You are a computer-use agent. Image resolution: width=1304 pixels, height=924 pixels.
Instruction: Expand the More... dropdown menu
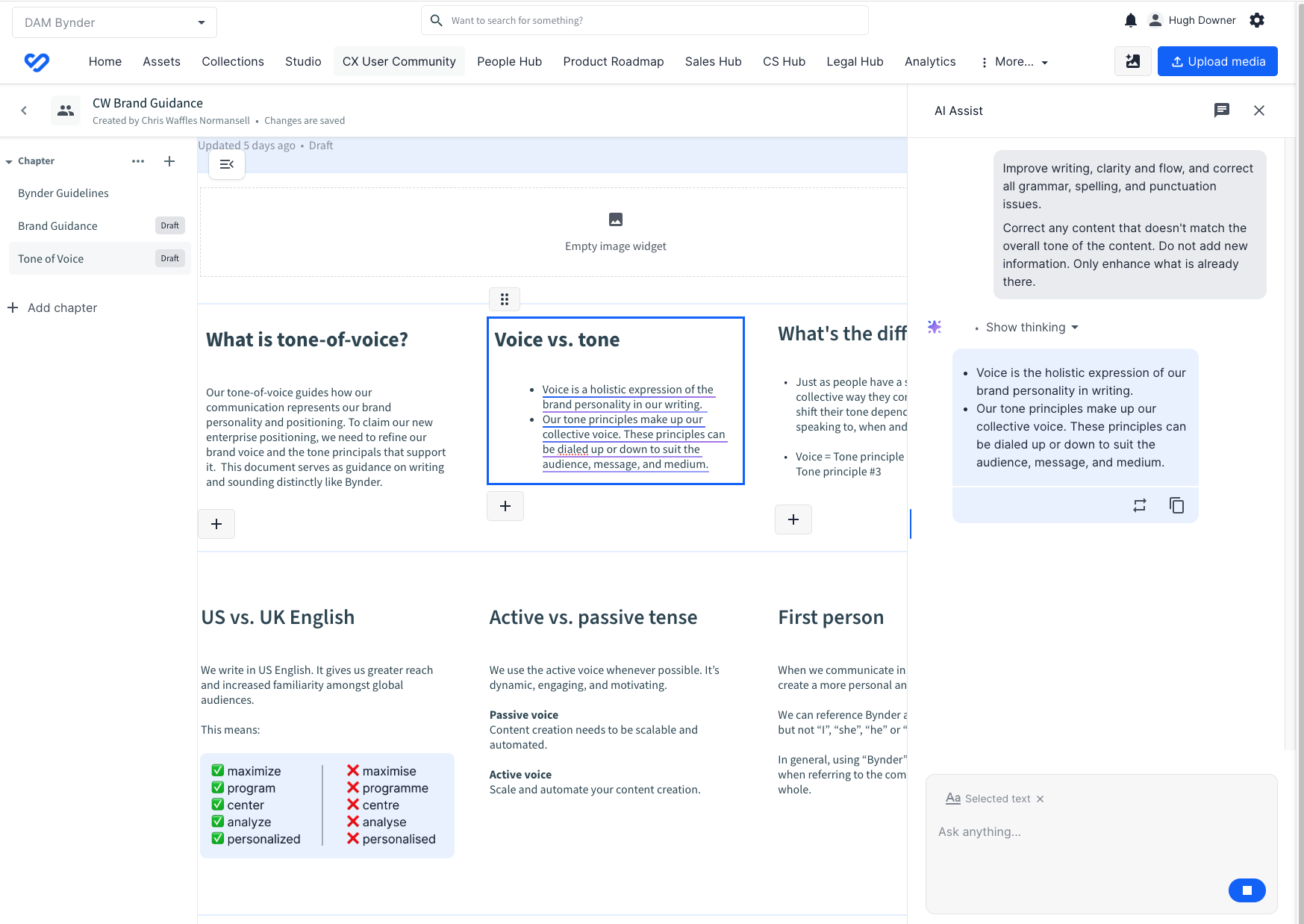(1015, 62)
